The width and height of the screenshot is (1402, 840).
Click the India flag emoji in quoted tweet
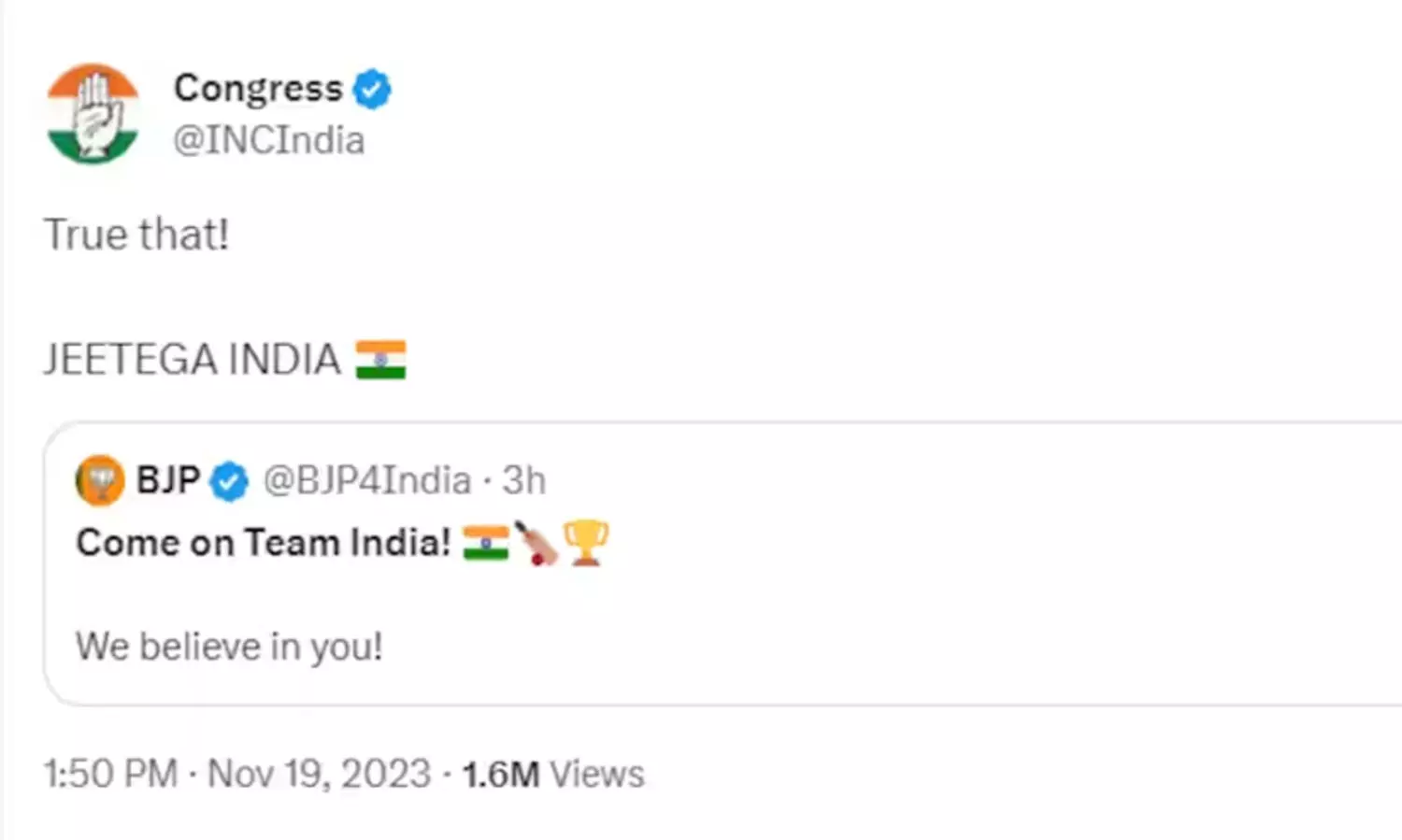coord(486,543)
